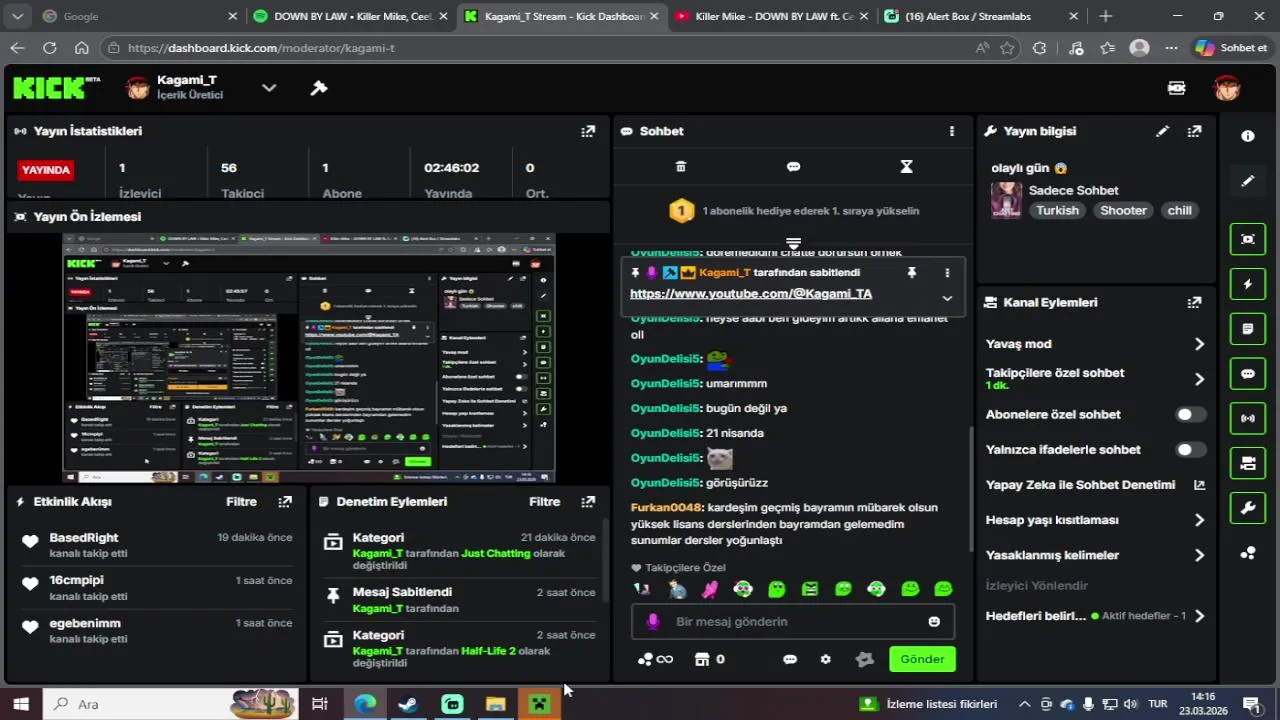Viewport: 1280px width, 720px height.
Task: Click the pencil icon in right sidebar
Action: (x=1248, y=181)
